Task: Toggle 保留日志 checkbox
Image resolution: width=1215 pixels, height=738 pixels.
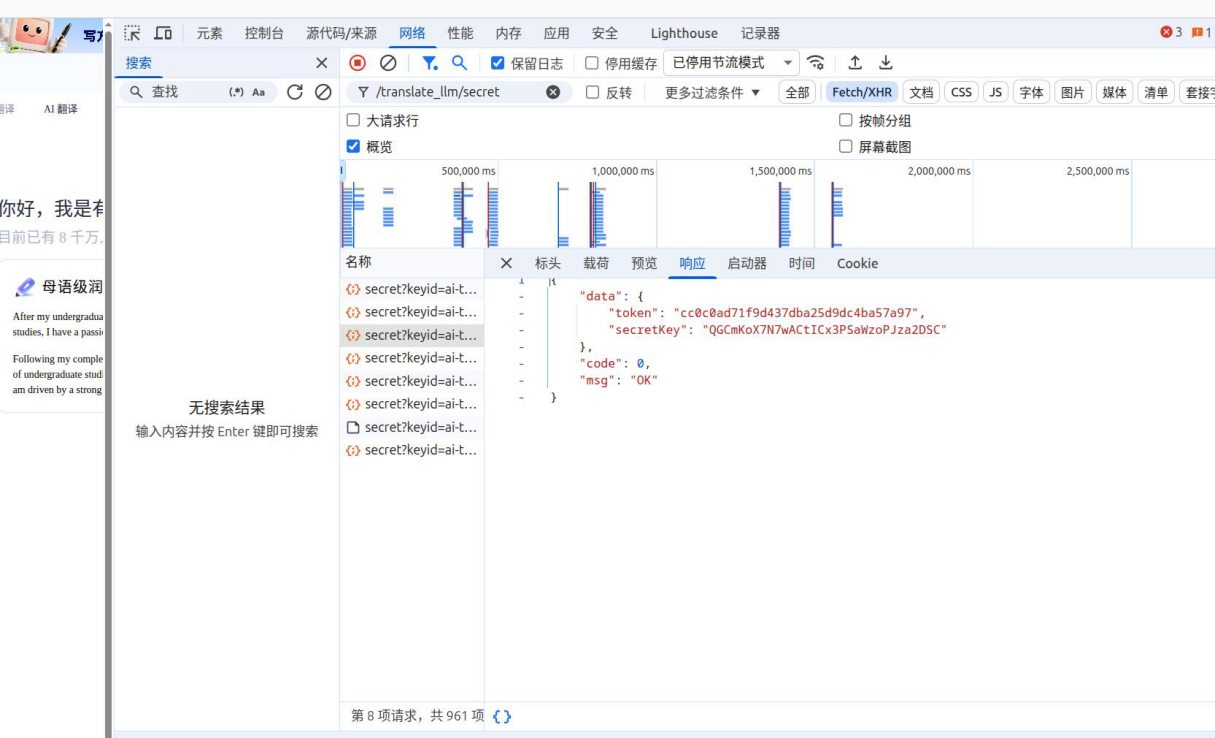Action: [x=498, y=63]
